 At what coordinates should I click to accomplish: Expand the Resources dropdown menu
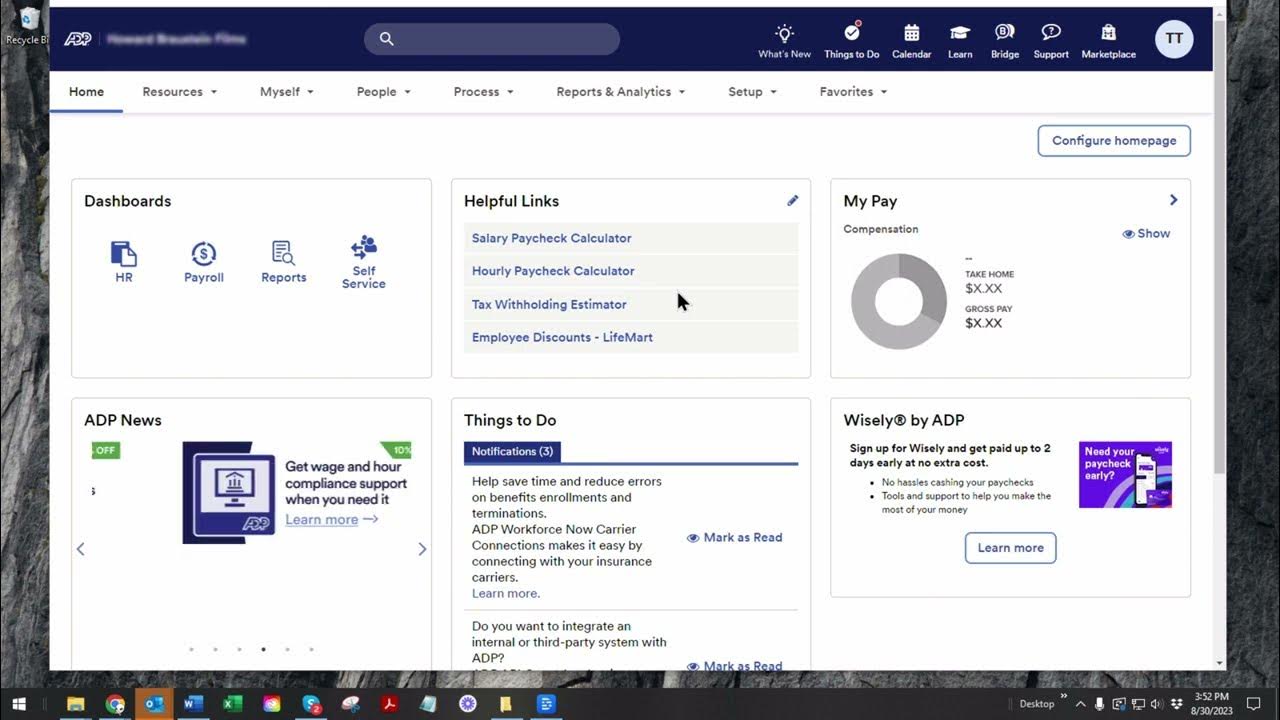pos(179,91)
